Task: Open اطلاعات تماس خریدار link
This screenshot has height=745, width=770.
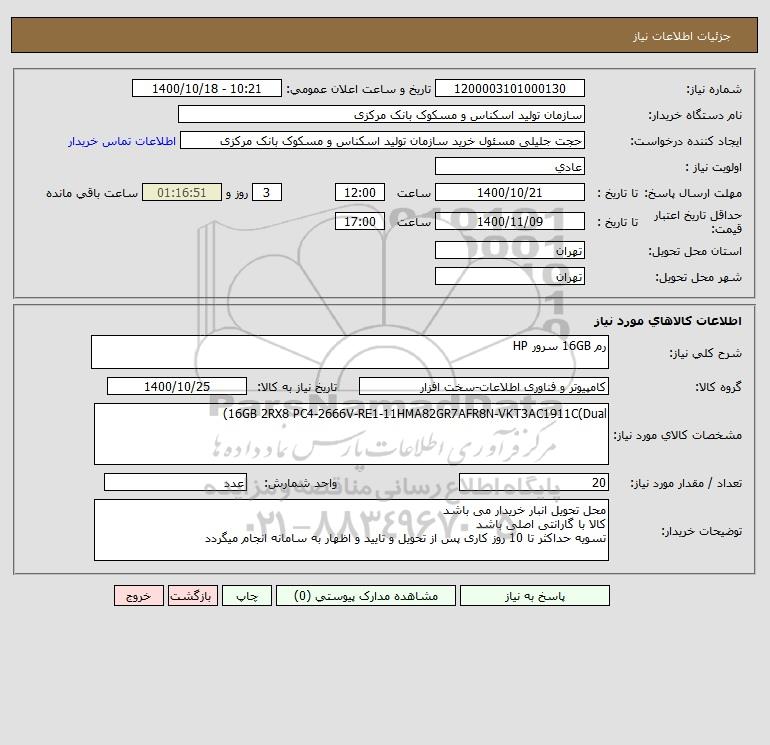Action: [x=122, y=141]
